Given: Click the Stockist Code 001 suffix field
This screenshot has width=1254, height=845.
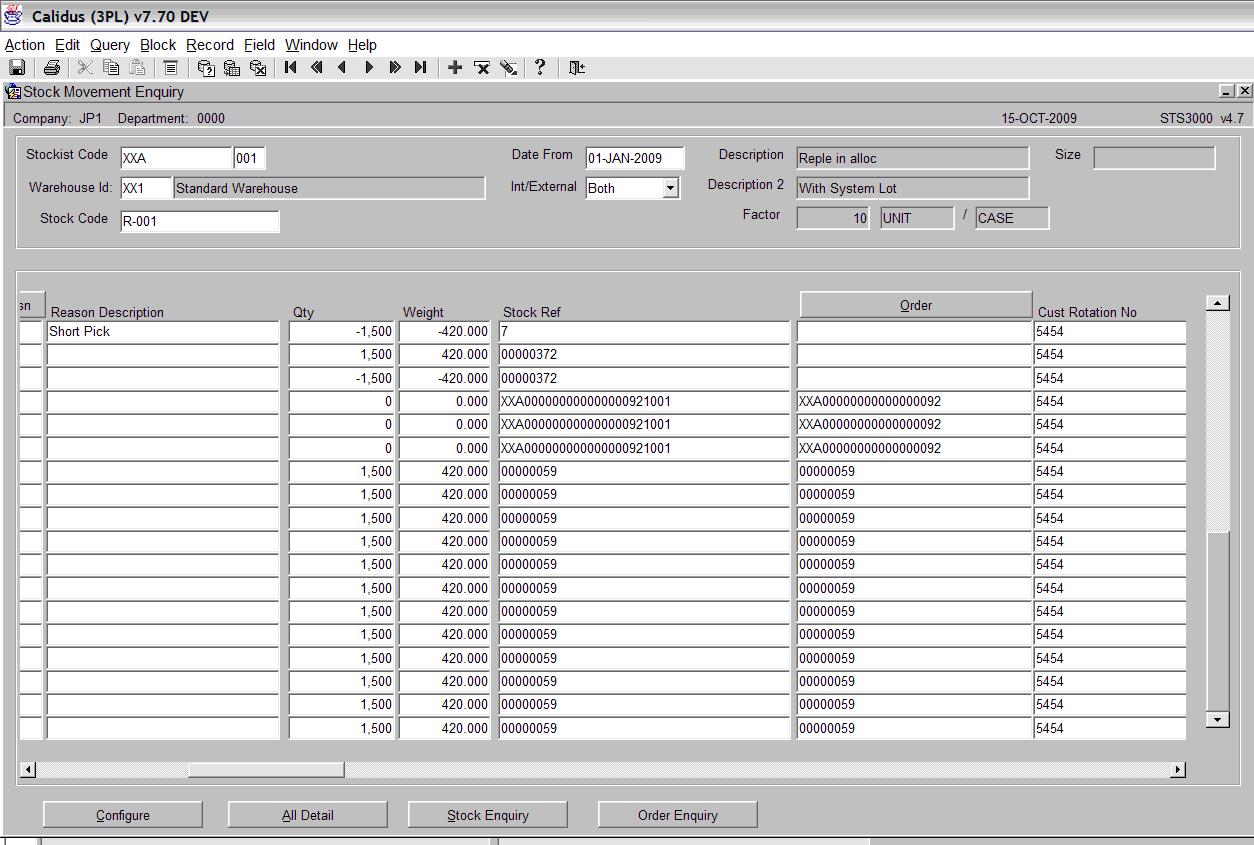Looking at the screenshot, I should [x=250, y=158].
